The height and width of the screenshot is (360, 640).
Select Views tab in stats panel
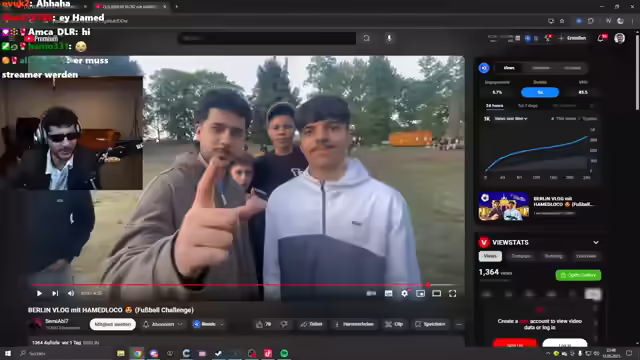[x=509, y=68]
